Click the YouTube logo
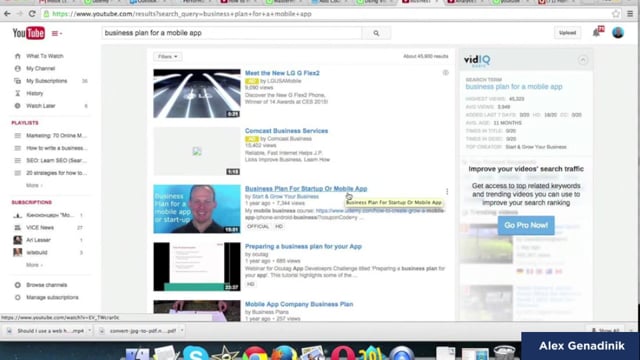Viewport: 640px width, 360px height. coord(29,33)
